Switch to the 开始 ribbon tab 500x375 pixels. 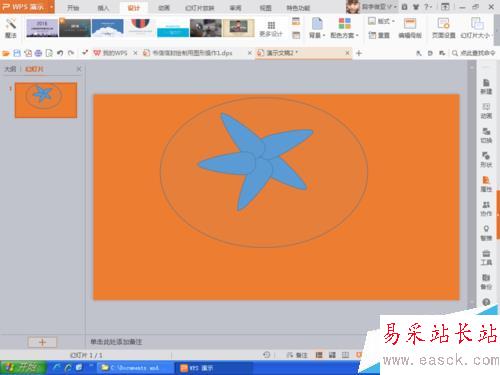click(x=73, y=8)
